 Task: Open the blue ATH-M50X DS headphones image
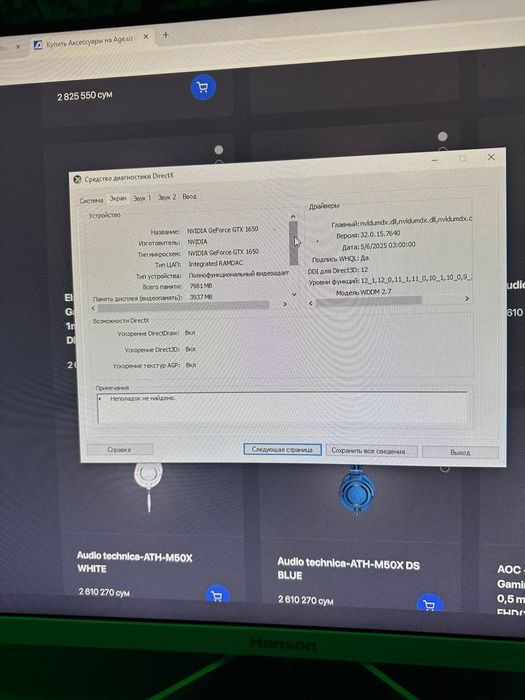pyautogui.click(x=356, y=490)
